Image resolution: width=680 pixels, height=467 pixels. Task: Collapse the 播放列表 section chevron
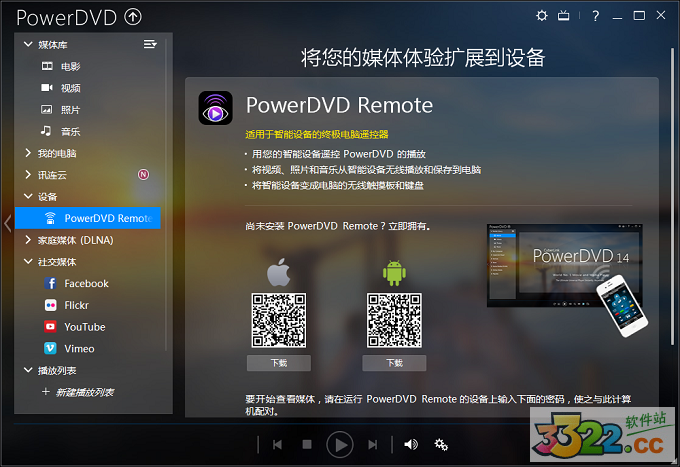[28, 370]
